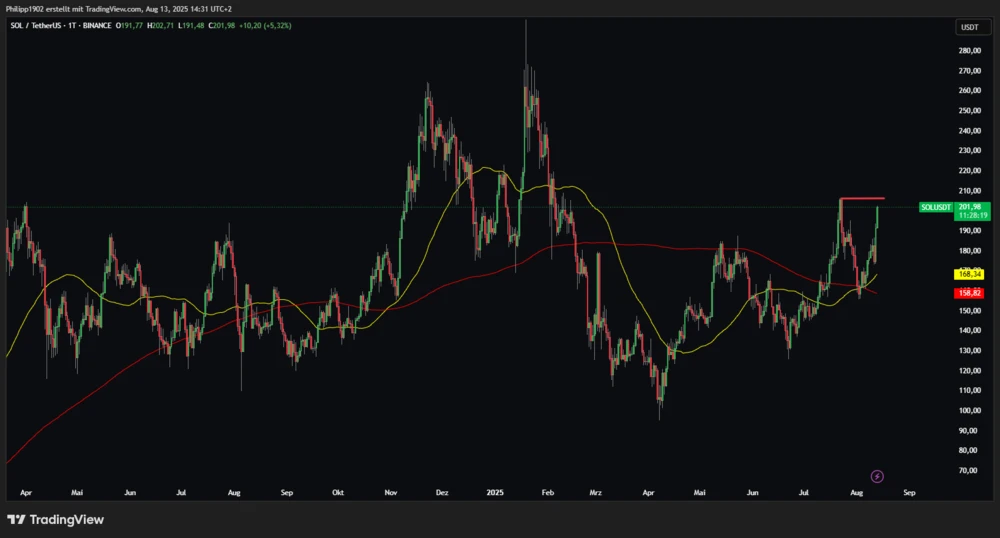
Task: Click the 2025 year marker on time axis
Action: pyautogui.click(x=493, y=493)
